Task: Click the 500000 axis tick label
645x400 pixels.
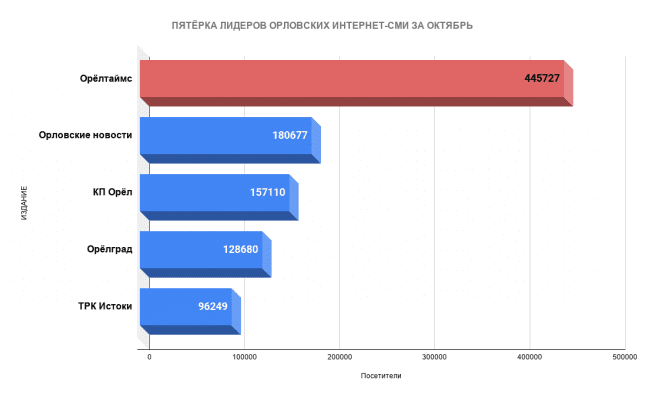Action: pos(624,357)
